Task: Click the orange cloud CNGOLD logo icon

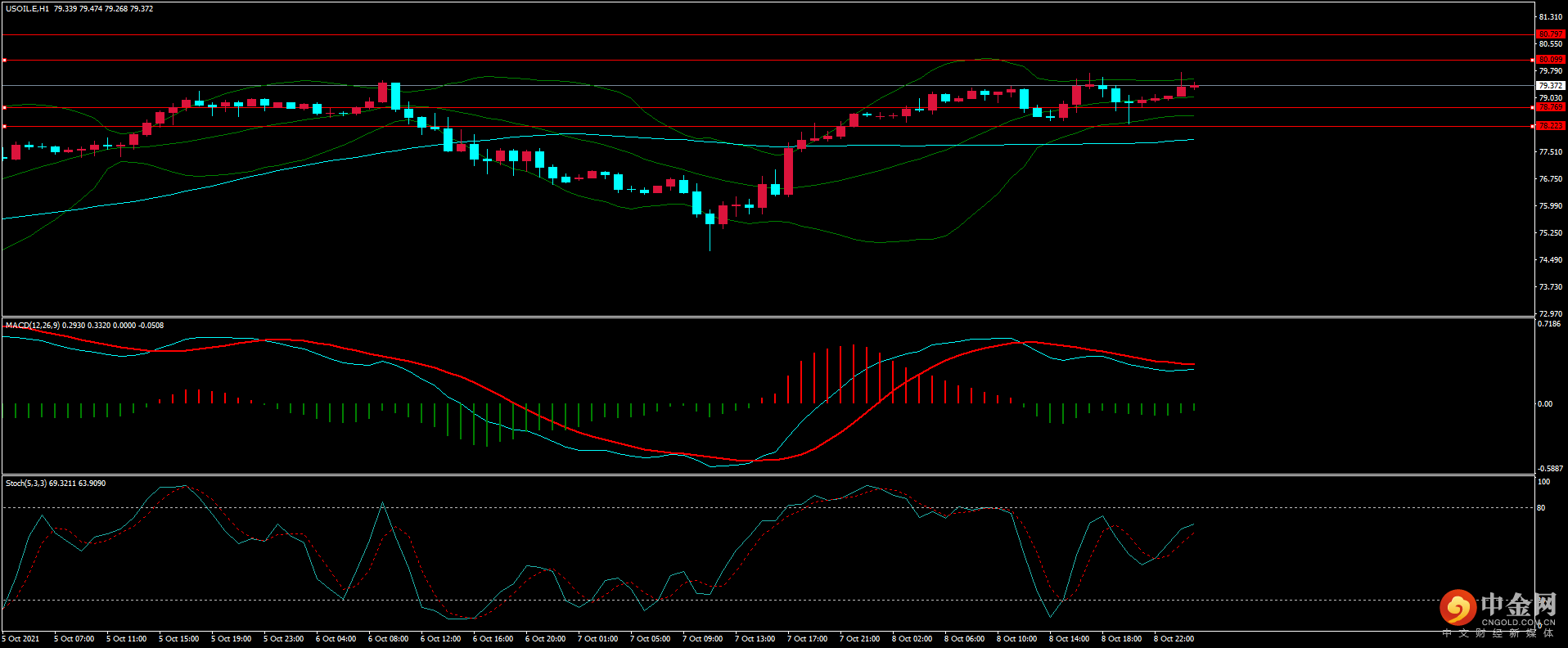Action: [x=1458, y=608]
